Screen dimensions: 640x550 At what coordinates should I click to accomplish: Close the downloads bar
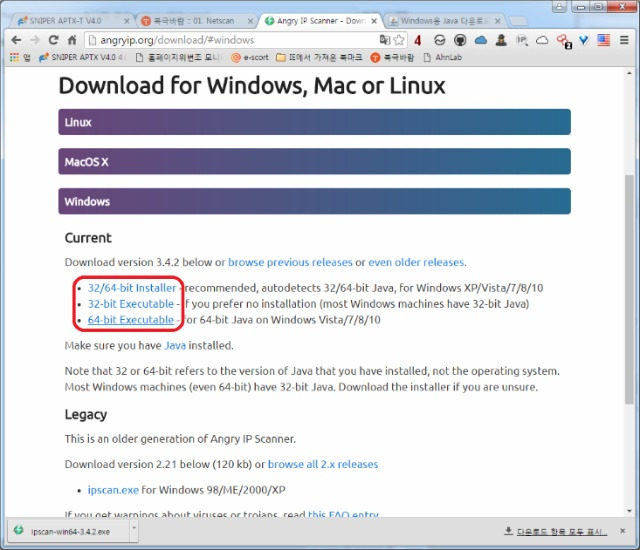[622, 531]
